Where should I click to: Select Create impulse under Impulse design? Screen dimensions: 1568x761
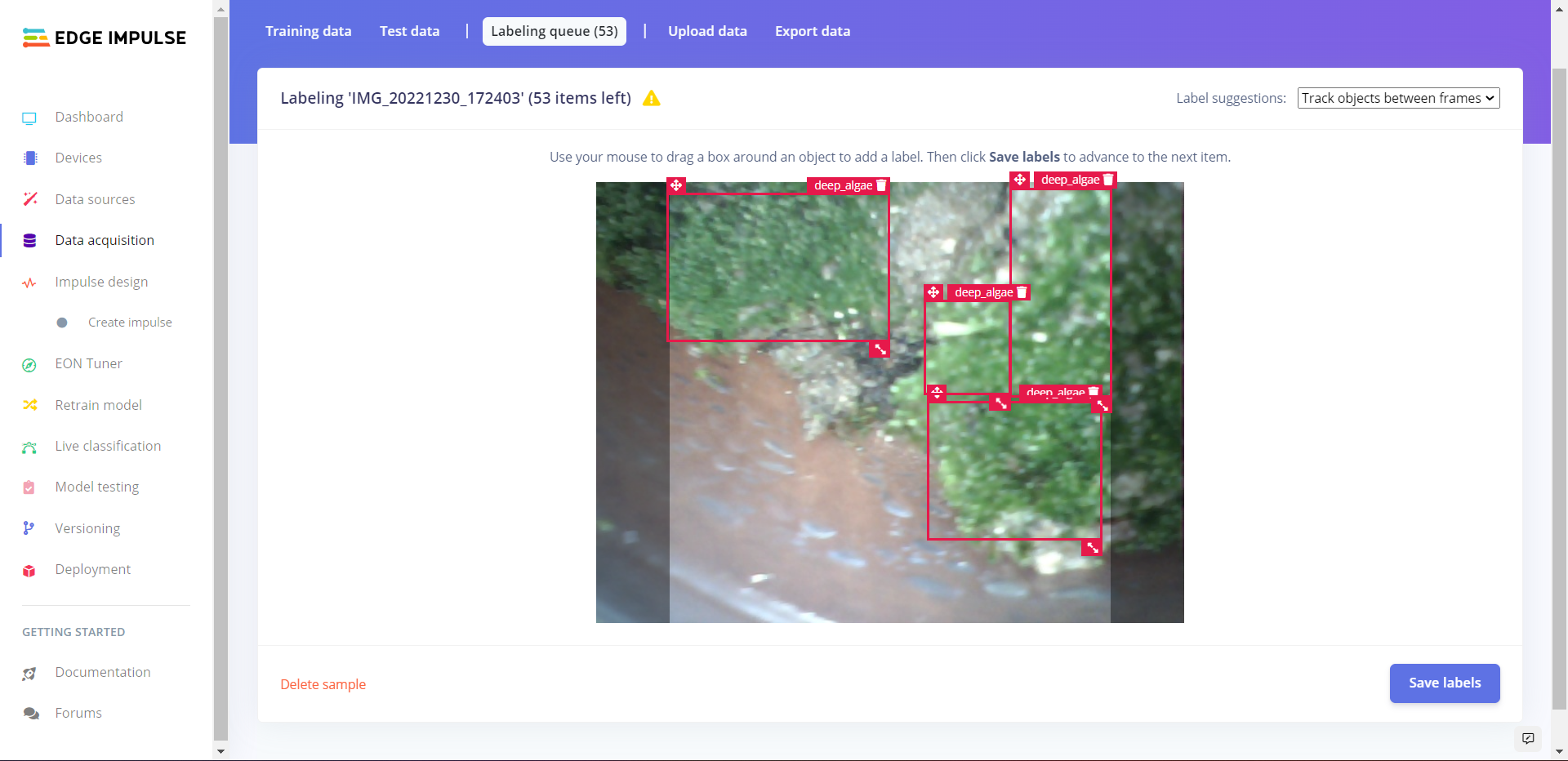pyautogui.click(x=130, y=323)
